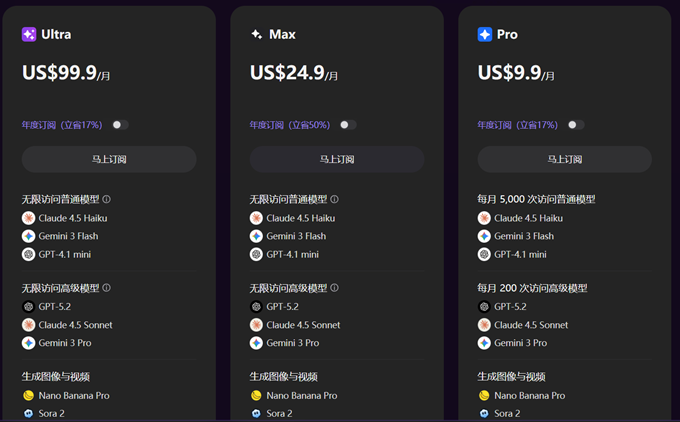Image resolution: width=680 pixels, height=422 pixels.
Task: Click Nano Banana Pro icon in Ultra plan
Action: 28,395
